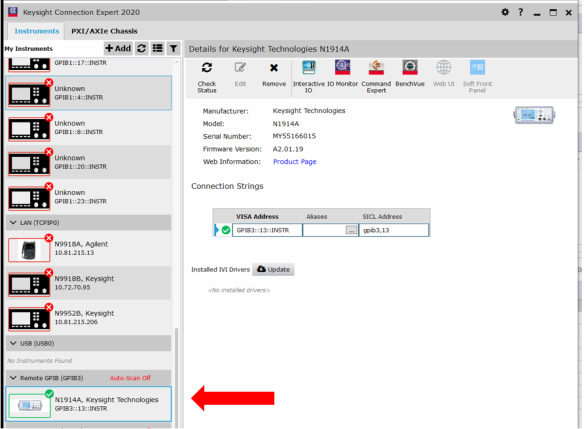Click Check Status refresh icon

click(x=207, y=68)
